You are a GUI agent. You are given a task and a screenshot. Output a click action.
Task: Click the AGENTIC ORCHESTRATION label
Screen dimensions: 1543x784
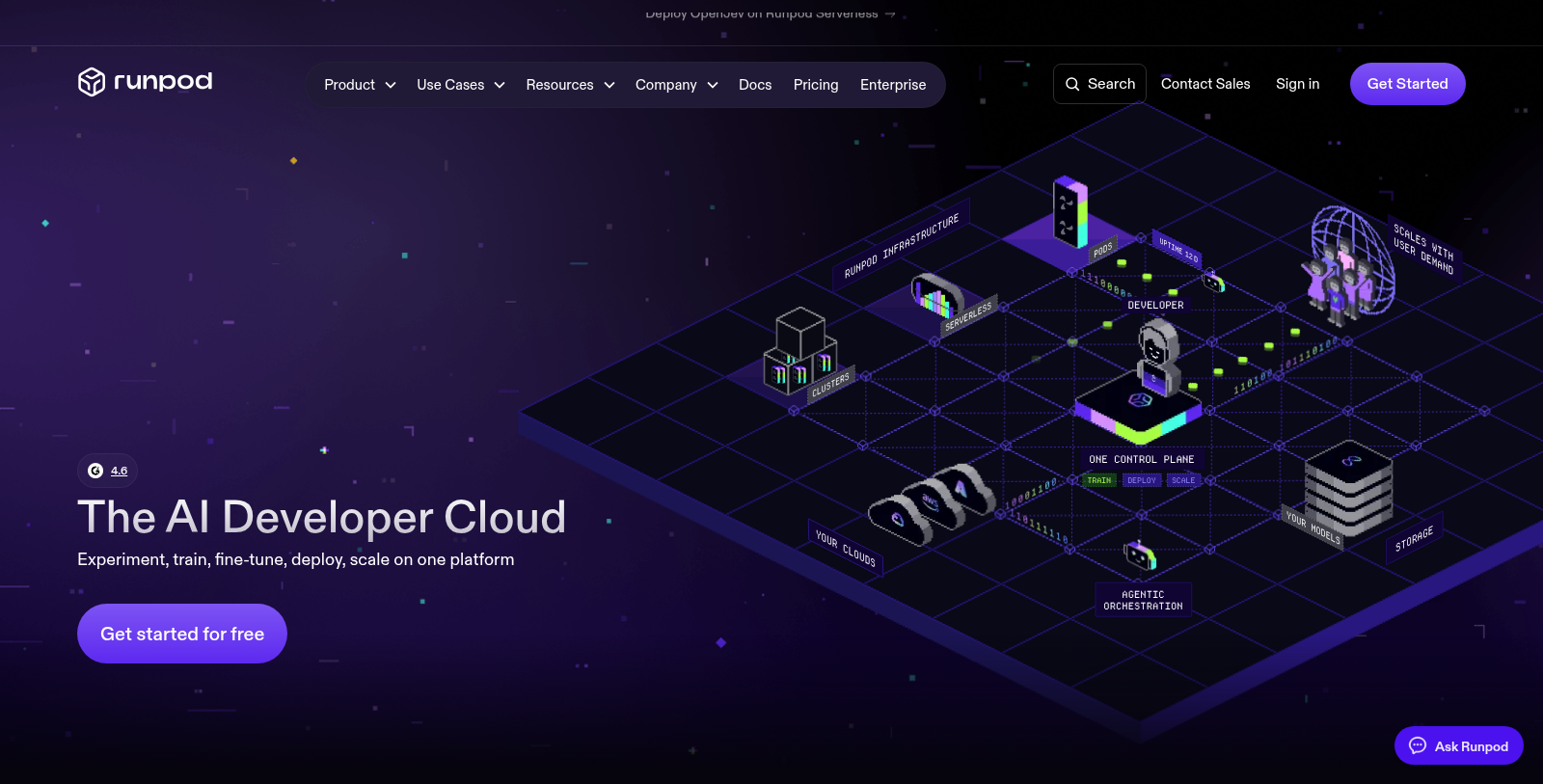(1143, 600)
